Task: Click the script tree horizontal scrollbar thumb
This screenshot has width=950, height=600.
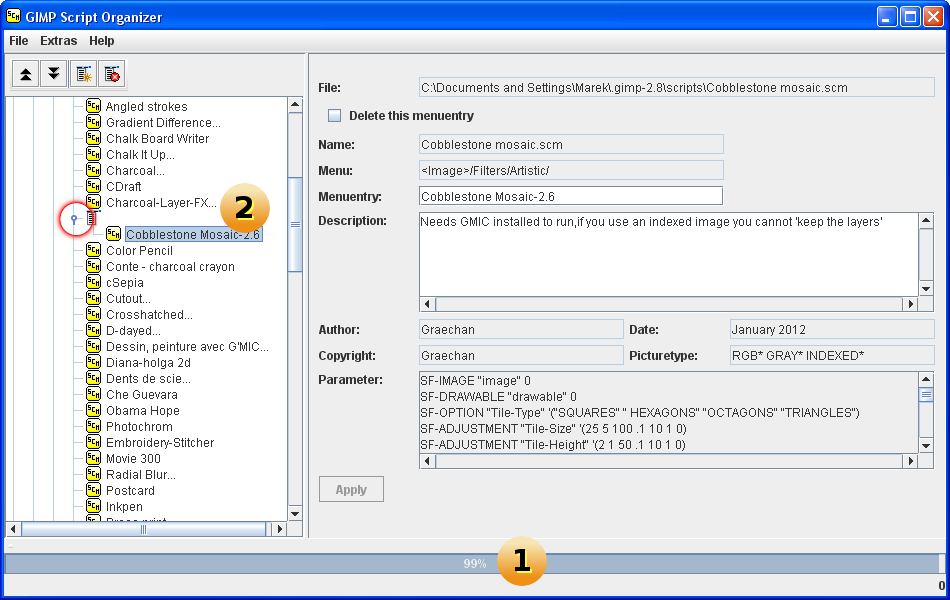Action: coord(144,529)
